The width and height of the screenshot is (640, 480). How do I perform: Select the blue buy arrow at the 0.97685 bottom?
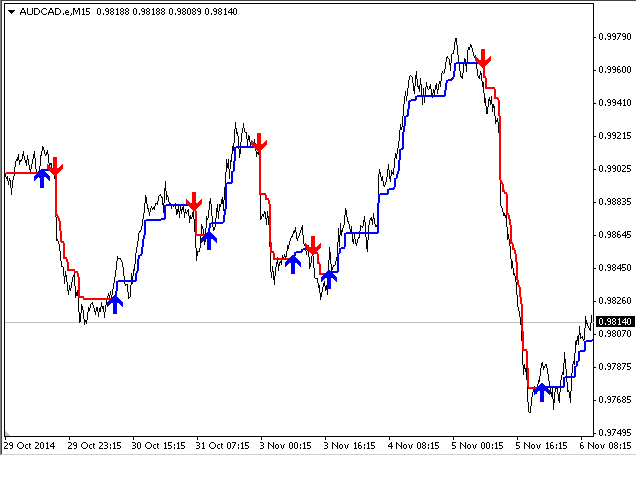[x=542, y=392]
